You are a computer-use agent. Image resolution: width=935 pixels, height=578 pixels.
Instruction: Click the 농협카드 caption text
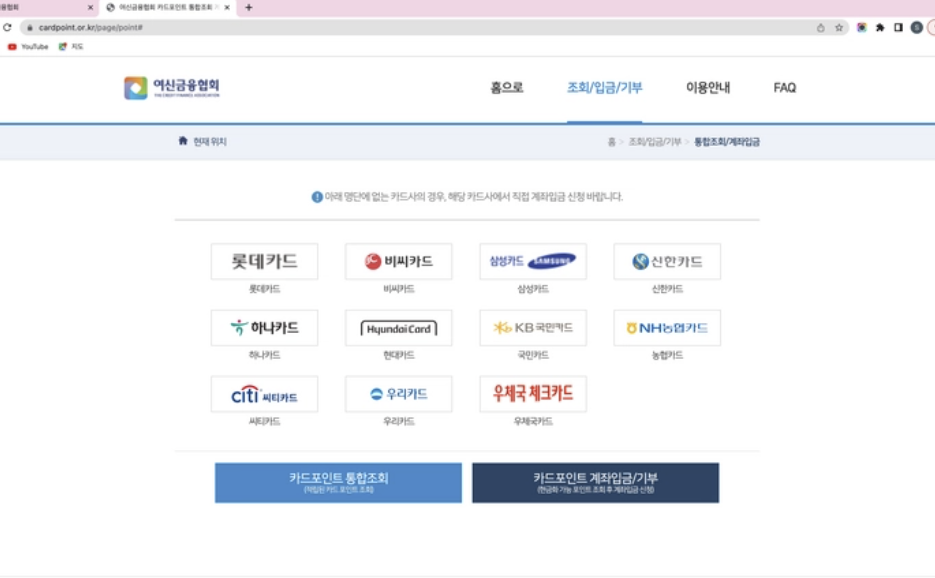[x=667, y=355]
